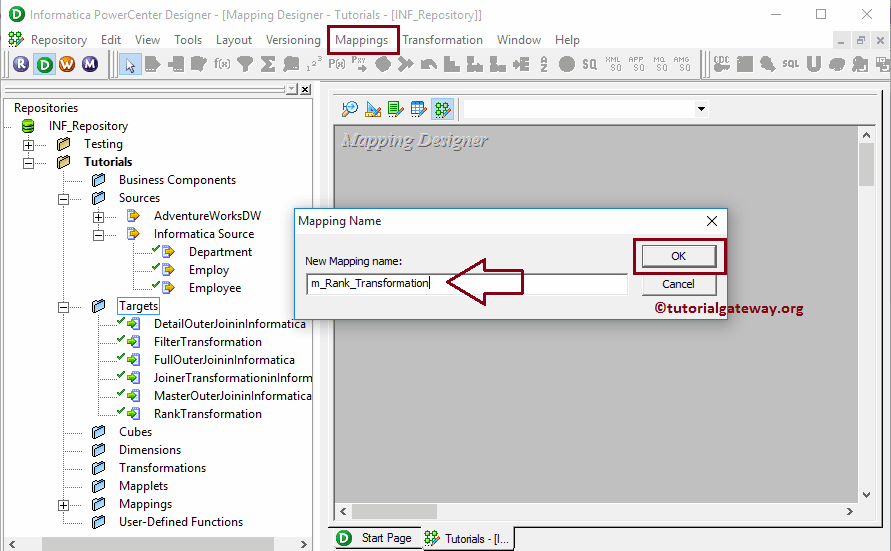This screenshot has width=891, height=551.
Task: Click the Aggregator sigma transformation icon
Action: pyautogui.click(x=268, y=64)
